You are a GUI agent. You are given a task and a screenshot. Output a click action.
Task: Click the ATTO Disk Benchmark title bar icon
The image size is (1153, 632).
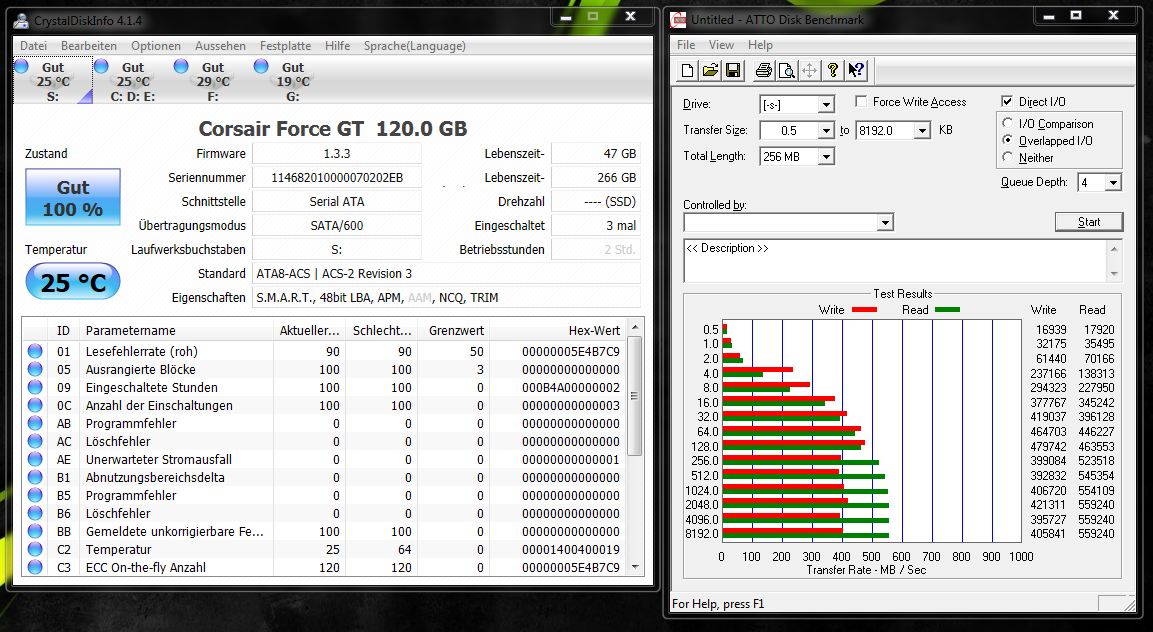click(678, 20)
